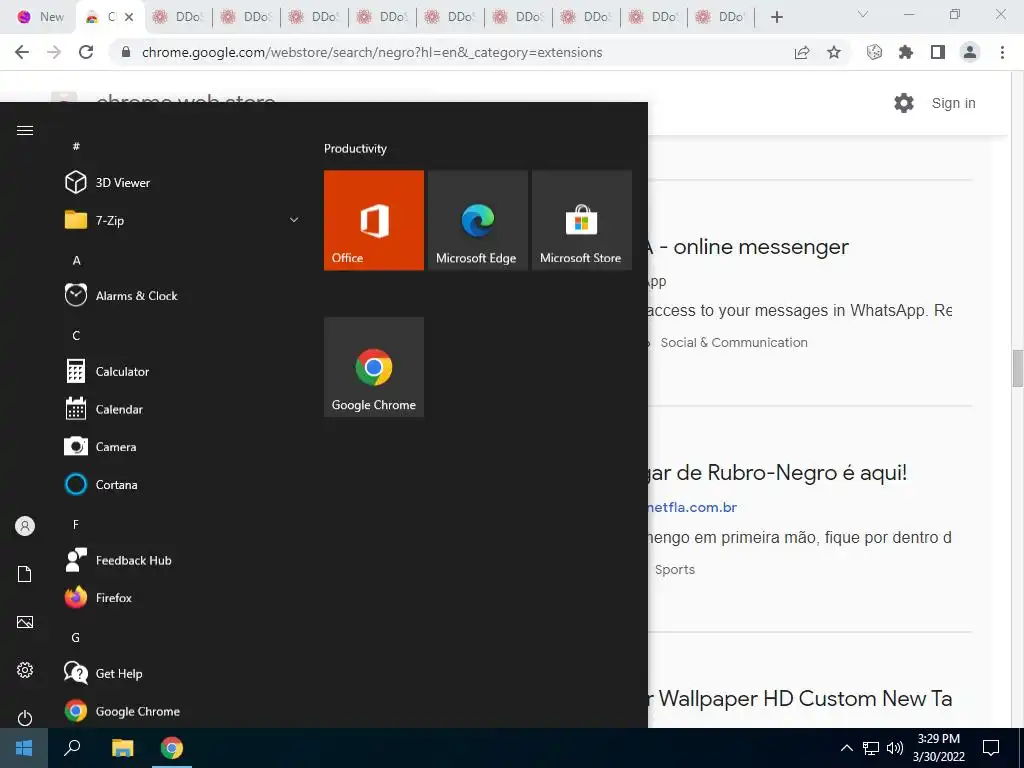1024x768 pixels.
Task: Open Chrome Web Store settings gear
Action: click(904, 103)
